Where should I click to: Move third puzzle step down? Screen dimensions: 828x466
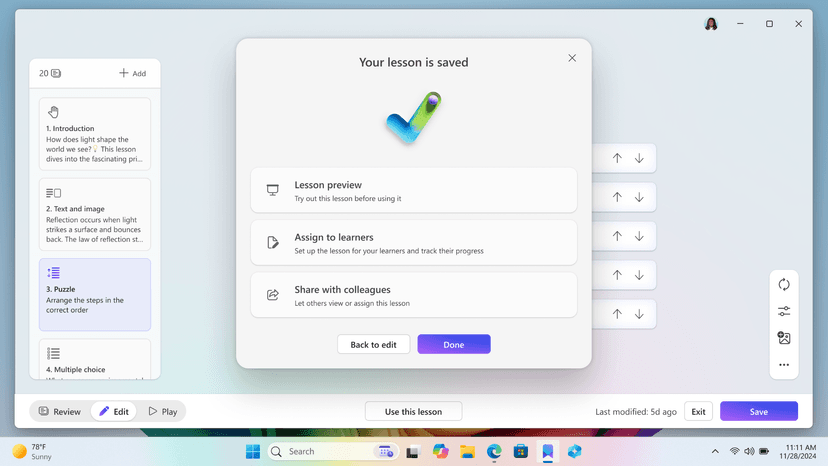pyautogui.click(x=639, y=236)
